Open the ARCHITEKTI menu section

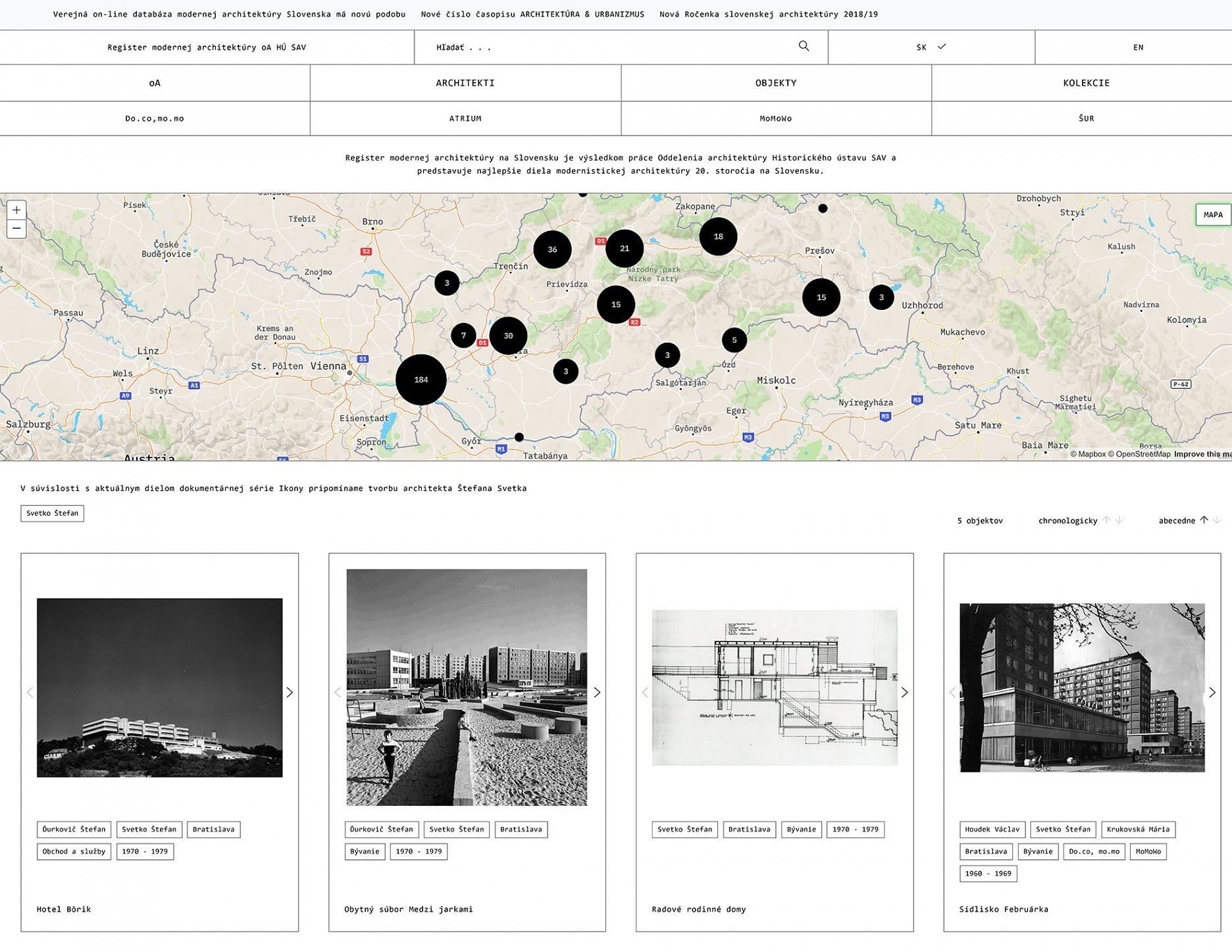tap(465, 83)
